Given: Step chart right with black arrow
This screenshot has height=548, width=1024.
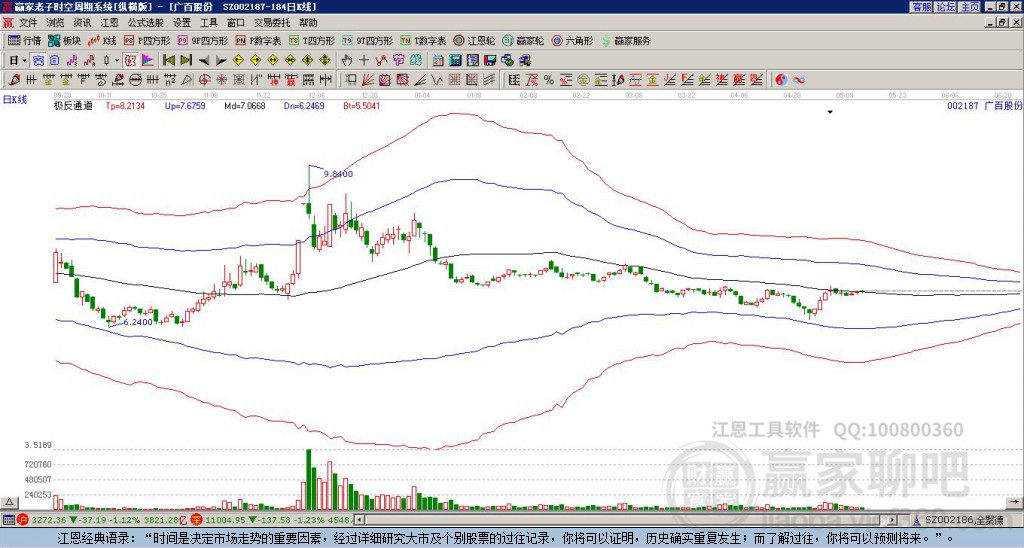Looking at the screenshot, I should 221,61.
